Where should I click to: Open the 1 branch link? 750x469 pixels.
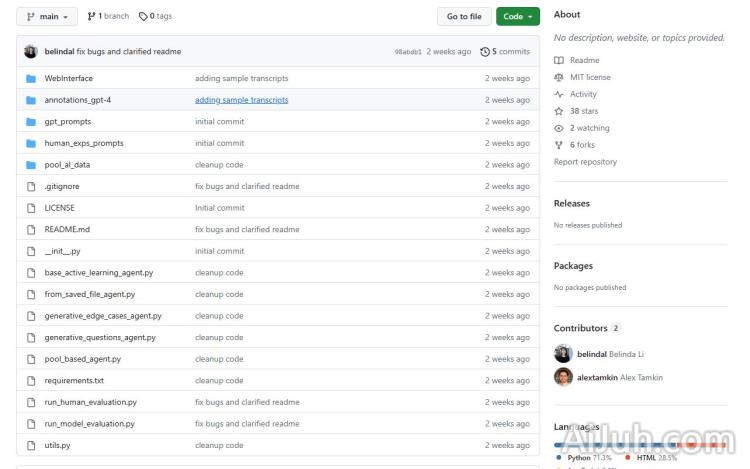[108, 16]
